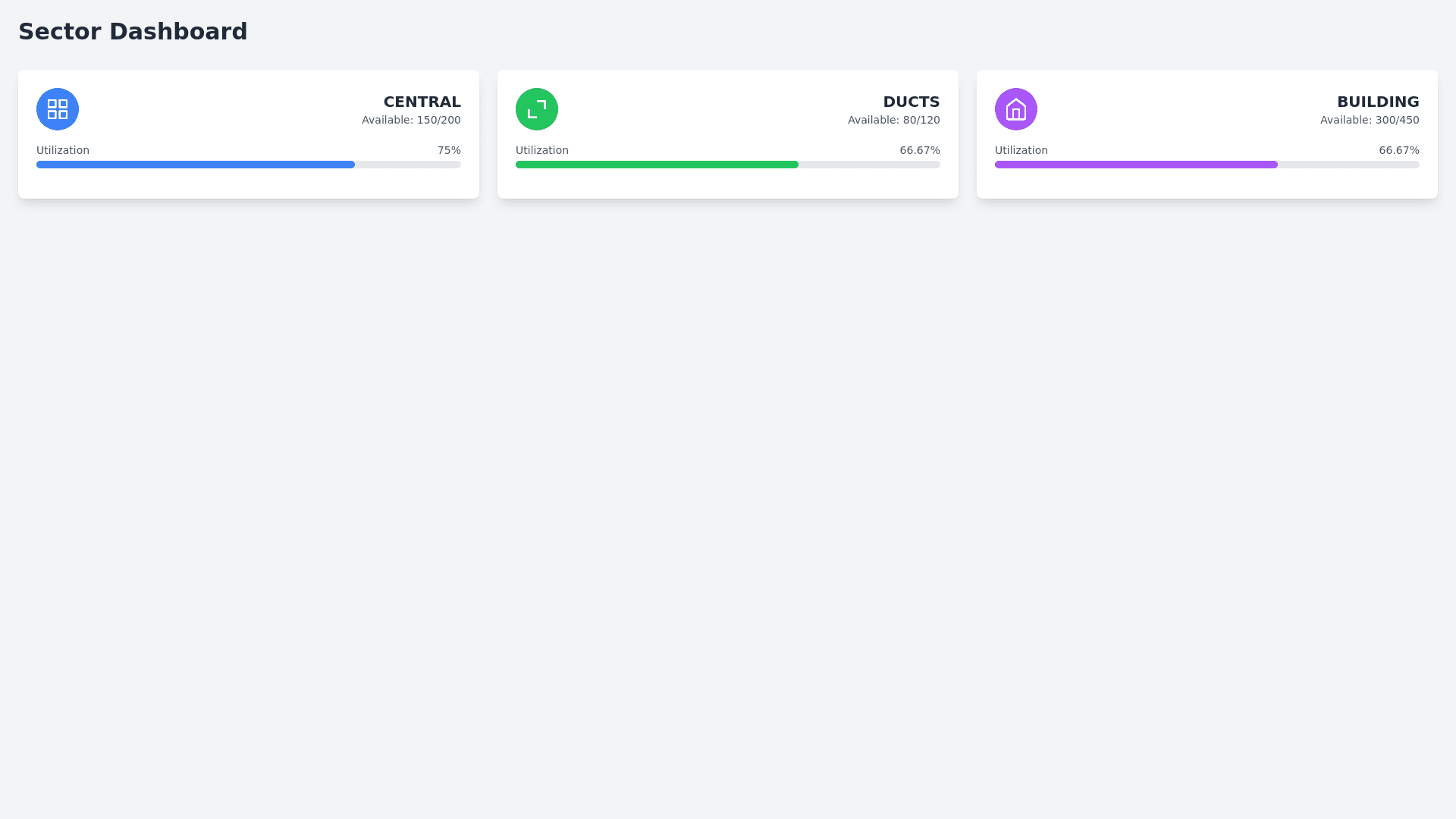Screen dimensions: 1456x819
Task: Click the blue grid icon for Central
Action: point(58,109)
